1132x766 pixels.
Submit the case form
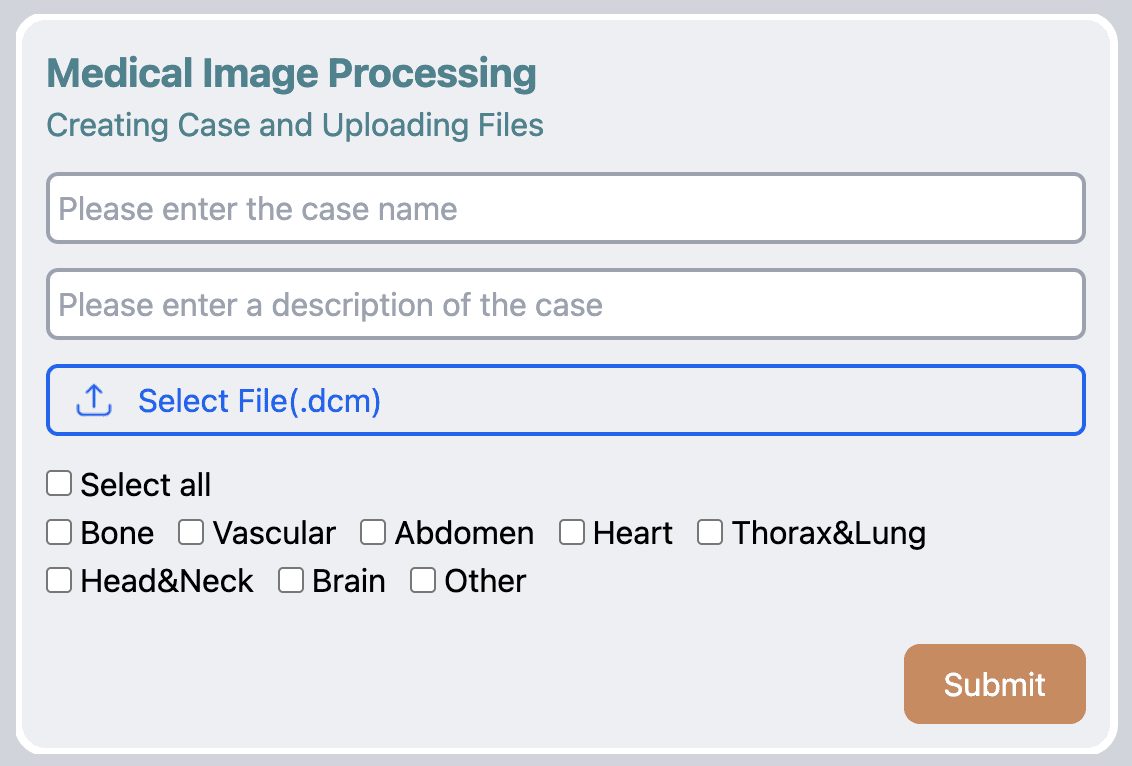[x=995, y=684]
